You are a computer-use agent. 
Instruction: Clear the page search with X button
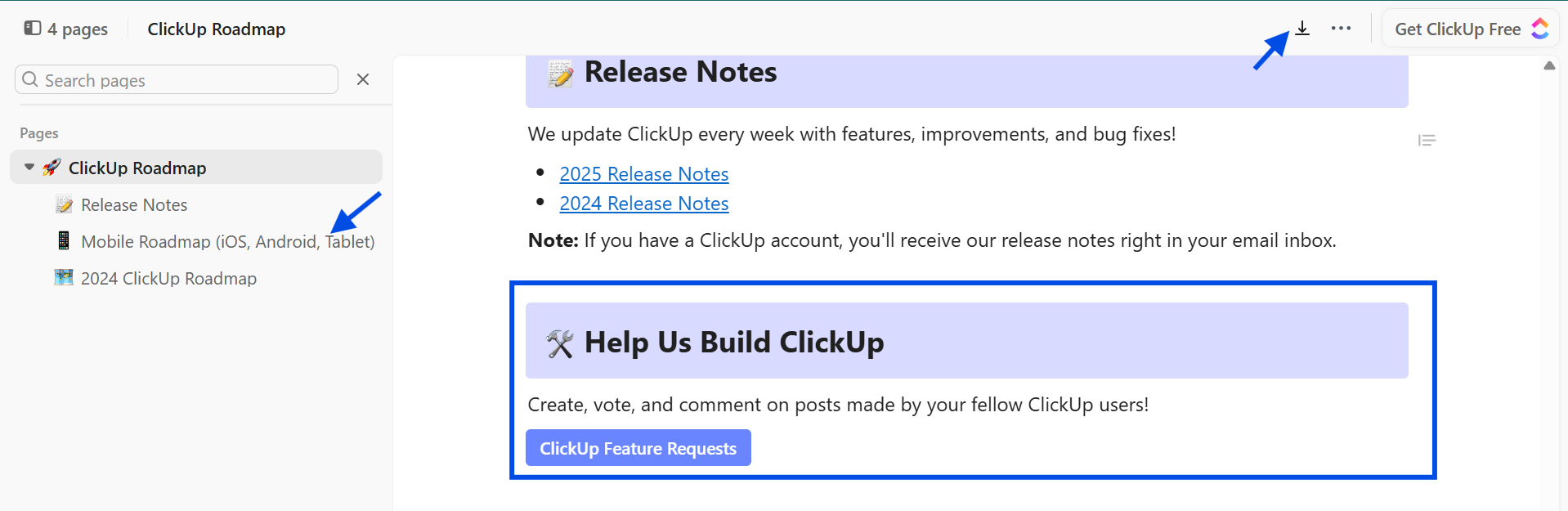click(x=363, y=79)
